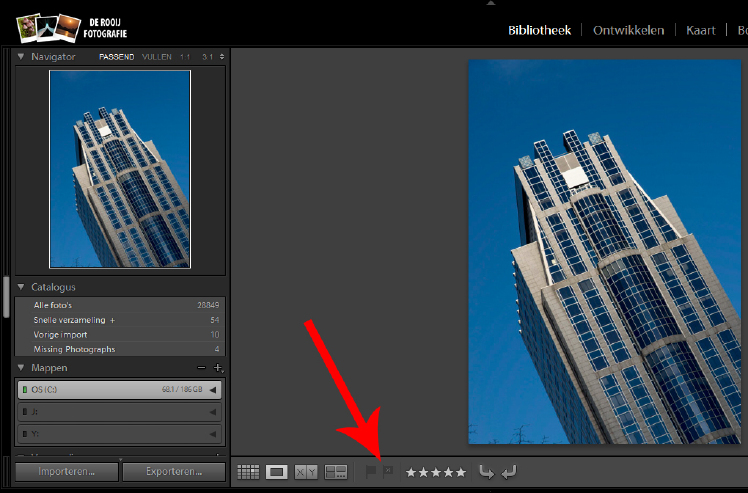Image resolution: width=748 pixels, height=493 pixels.
Task: Collapse the Mappen panel
Action: 21,367
